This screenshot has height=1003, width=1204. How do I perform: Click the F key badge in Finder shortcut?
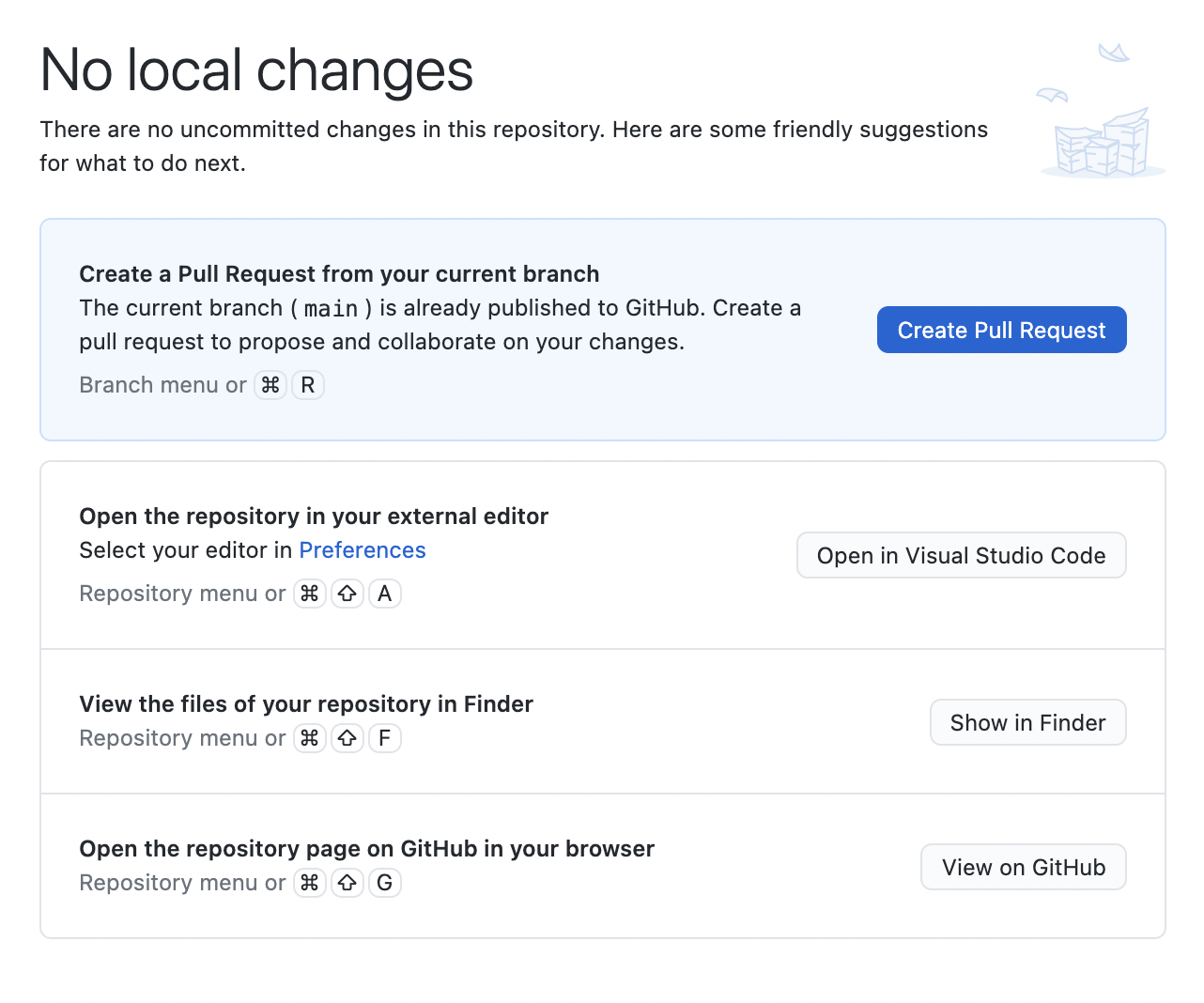click(x=385, y=738)
